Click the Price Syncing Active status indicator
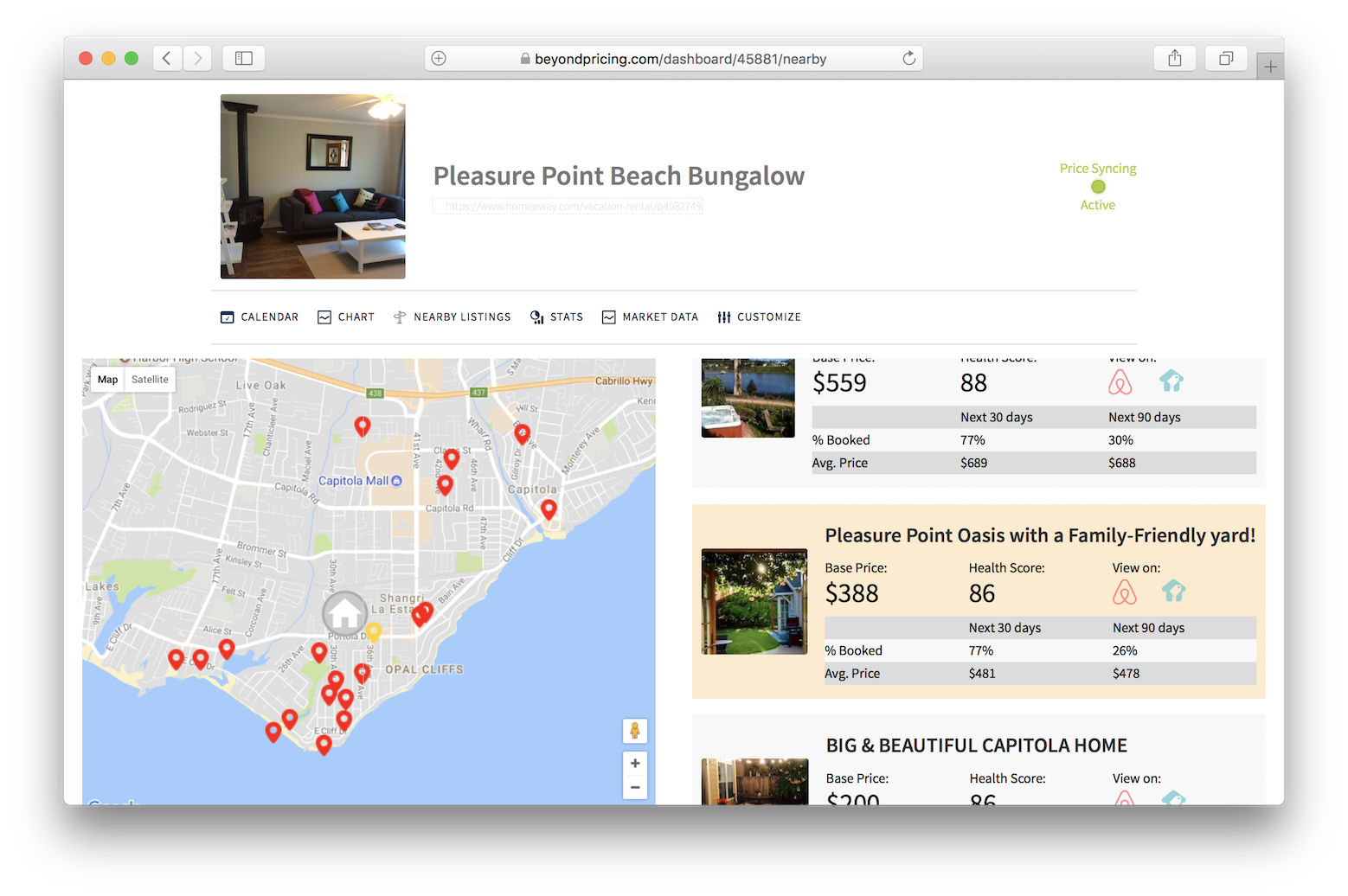Screen dimensions: 1348x896 [x=1098, y=187]
